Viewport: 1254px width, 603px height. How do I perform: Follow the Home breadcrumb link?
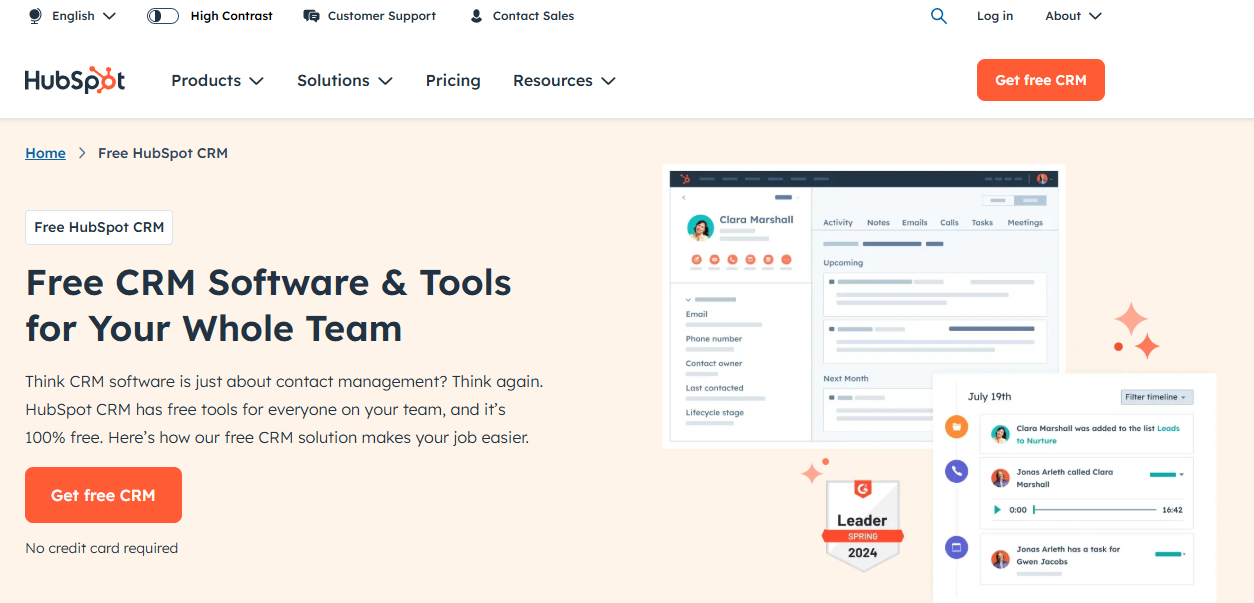[x=45, y=152]
